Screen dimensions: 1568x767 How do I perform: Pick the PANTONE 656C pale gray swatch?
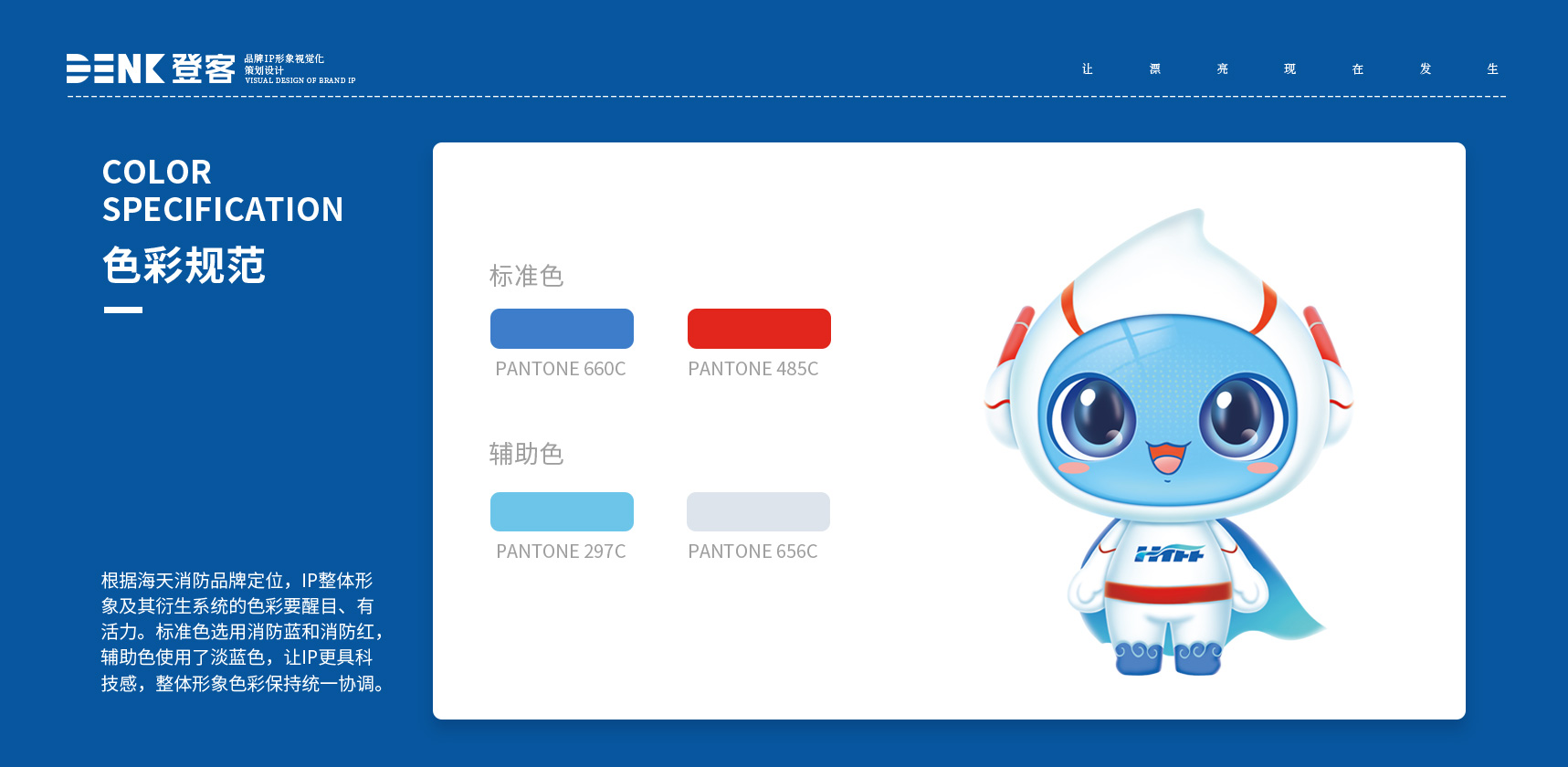click(758, 511)
